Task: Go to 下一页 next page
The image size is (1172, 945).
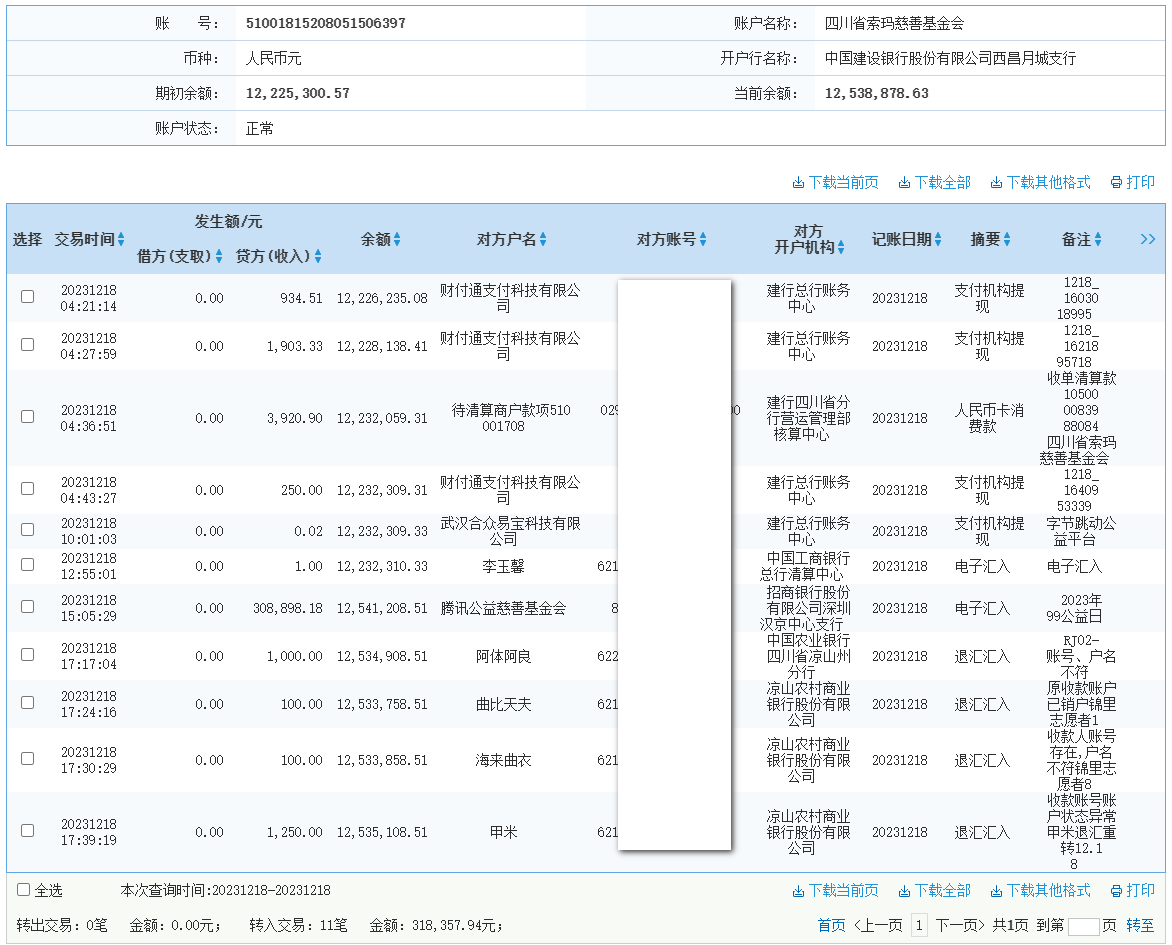Action: point(960,926)
